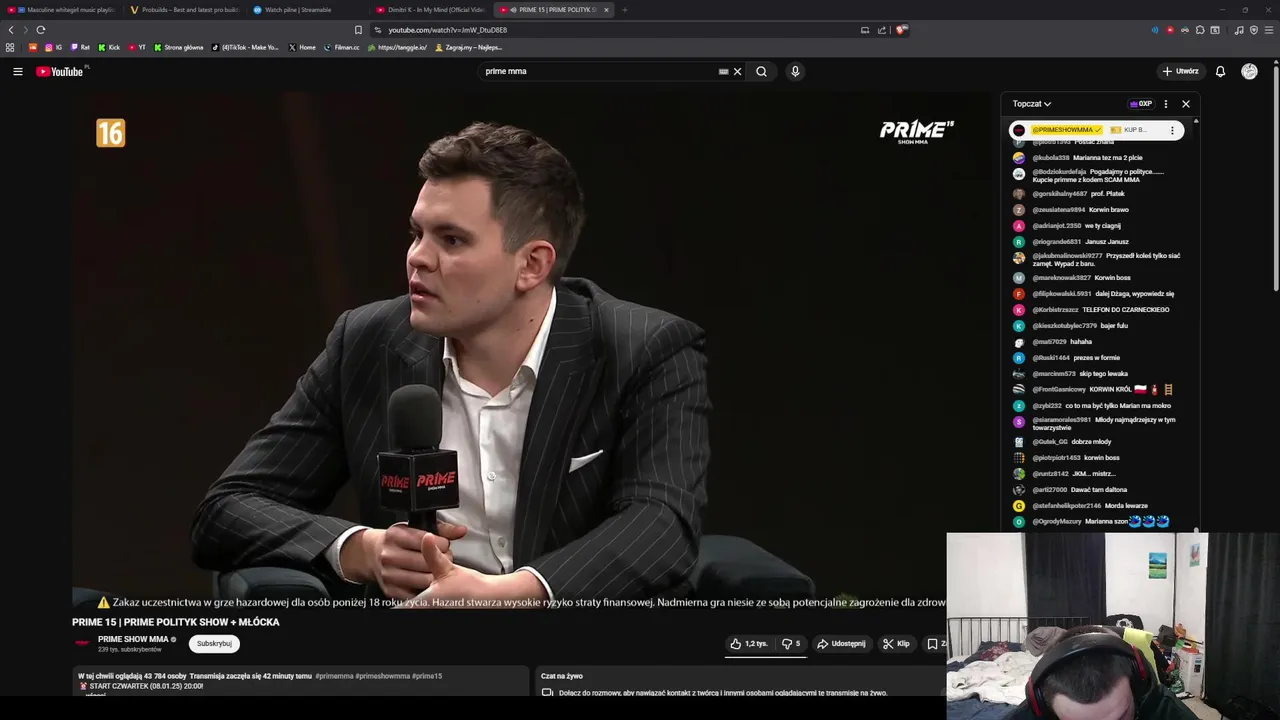Screen dimensions: 1280x720
Task: Like the video (1,2 tys.)
Action: pyautogui.click(x=749, y=644)
